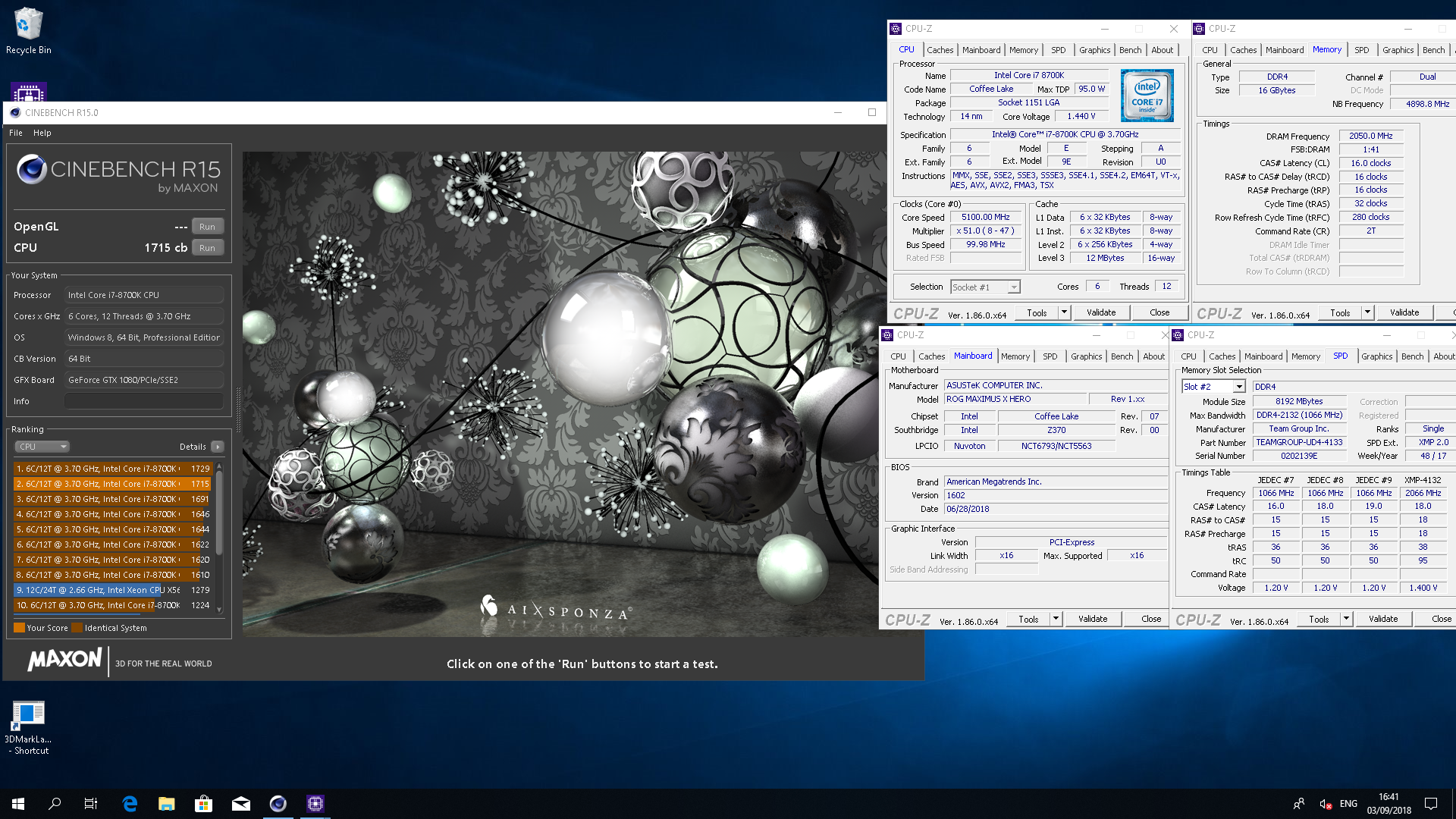Viewport: 1456px width, 819px height.
Task: Switch to CPU-Z via its taskbar icon
Action: click(x=315, y=804)
